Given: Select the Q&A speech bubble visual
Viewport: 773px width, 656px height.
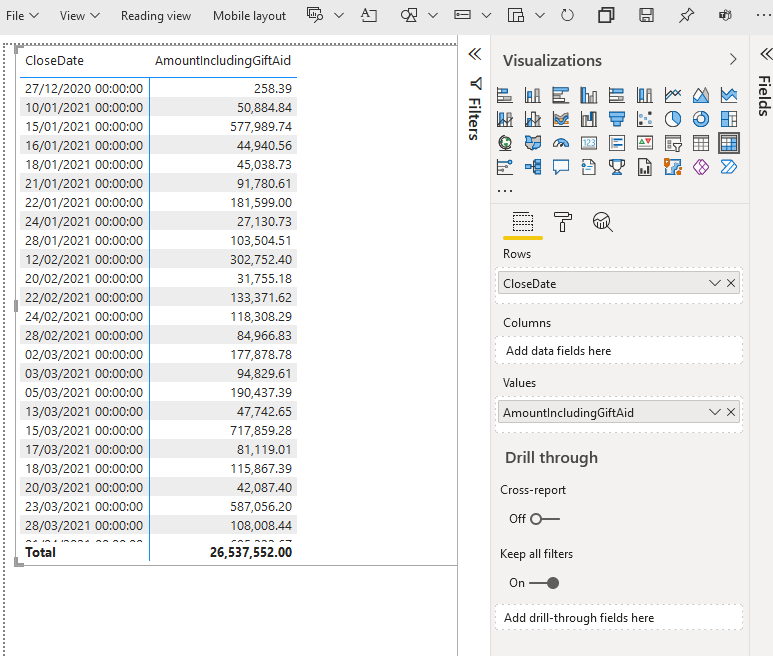Looking at the screenshot, I should (561, 167).
